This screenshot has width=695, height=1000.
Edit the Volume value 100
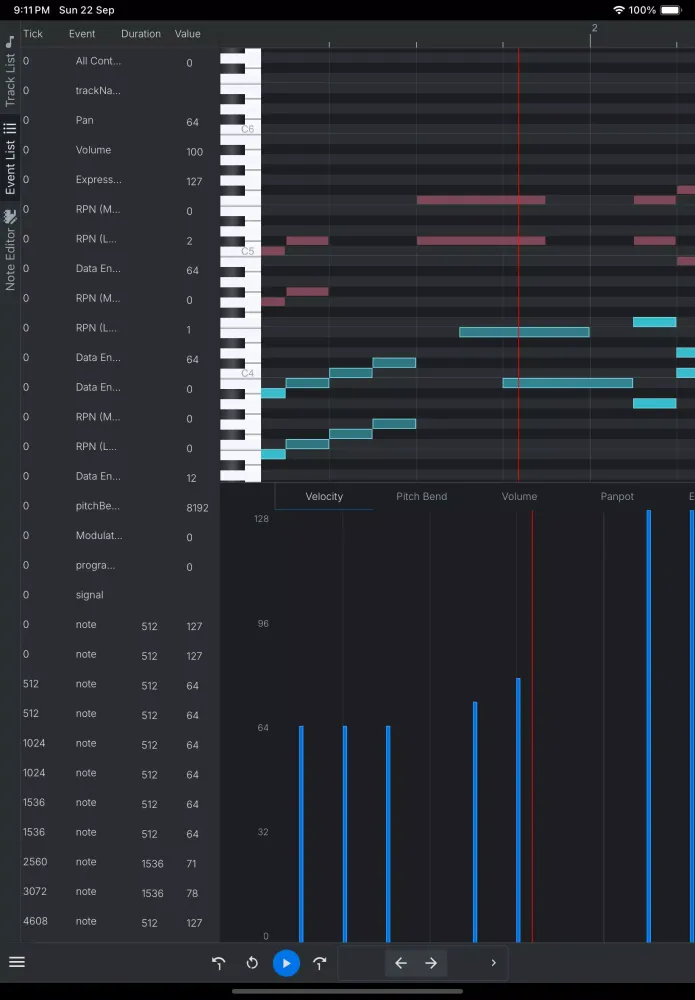[194, 152]
